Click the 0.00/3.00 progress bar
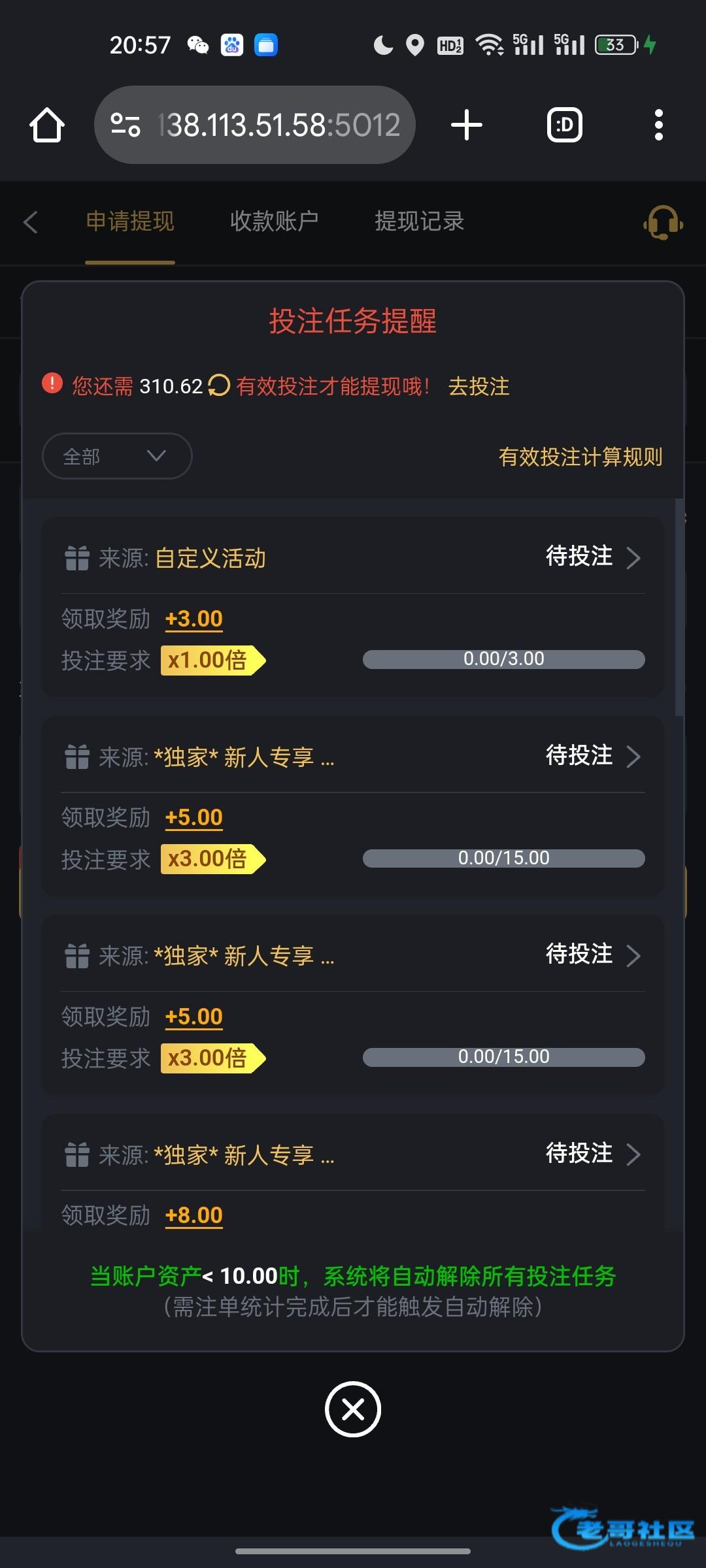This screenshot has width=706, height=1568. click(503, 659)
